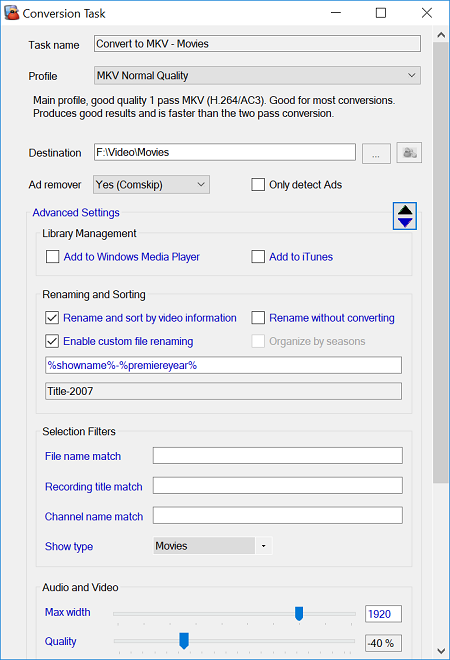Click the app icon in the title bar
This screenshot has height=660, width=450.
click(12, 13)
